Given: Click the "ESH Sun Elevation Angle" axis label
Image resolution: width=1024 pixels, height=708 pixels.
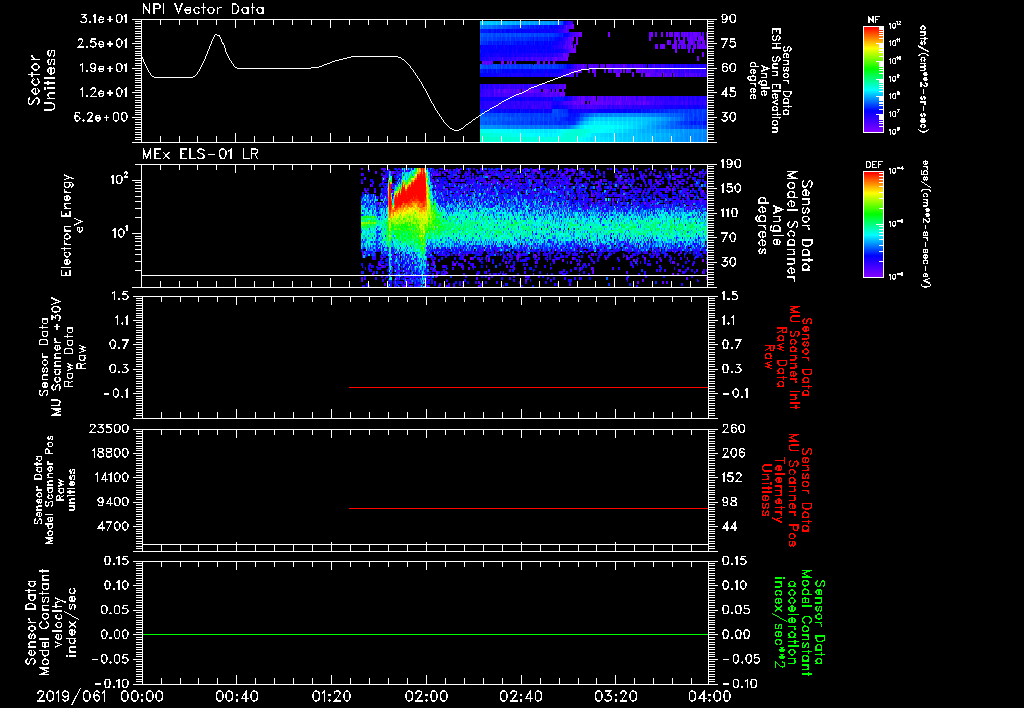Looking at the screenshot, I should click(x=770, y=80).
